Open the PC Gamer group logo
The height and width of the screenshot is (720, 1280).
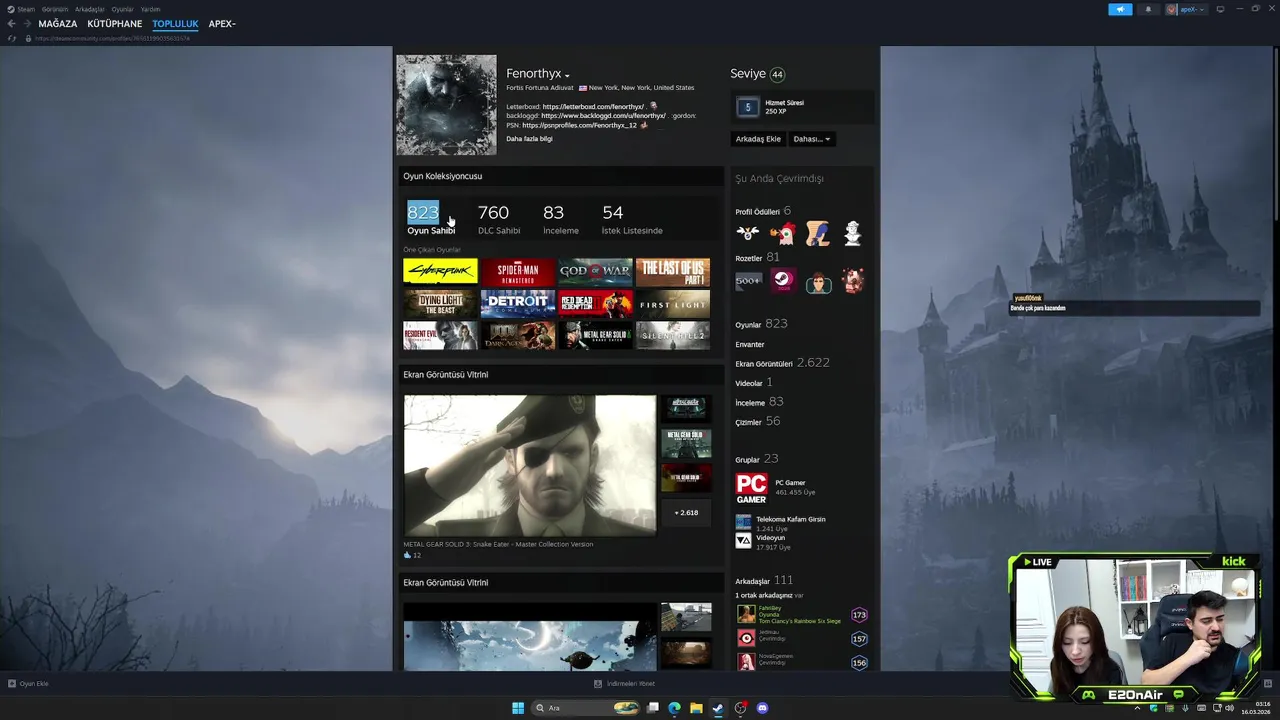(752, 489)
